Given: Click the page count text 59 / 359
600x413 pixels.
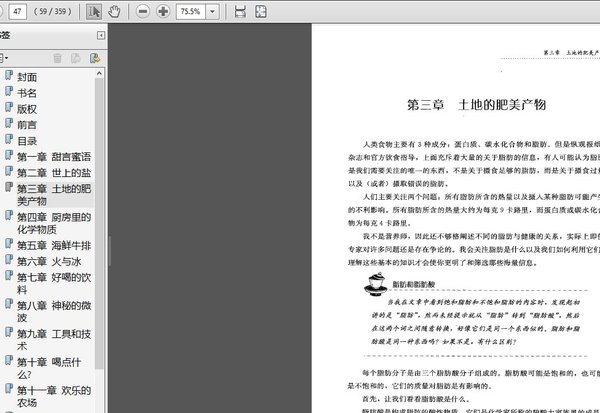Looking at the screenshot, I should tap(53, 11).
